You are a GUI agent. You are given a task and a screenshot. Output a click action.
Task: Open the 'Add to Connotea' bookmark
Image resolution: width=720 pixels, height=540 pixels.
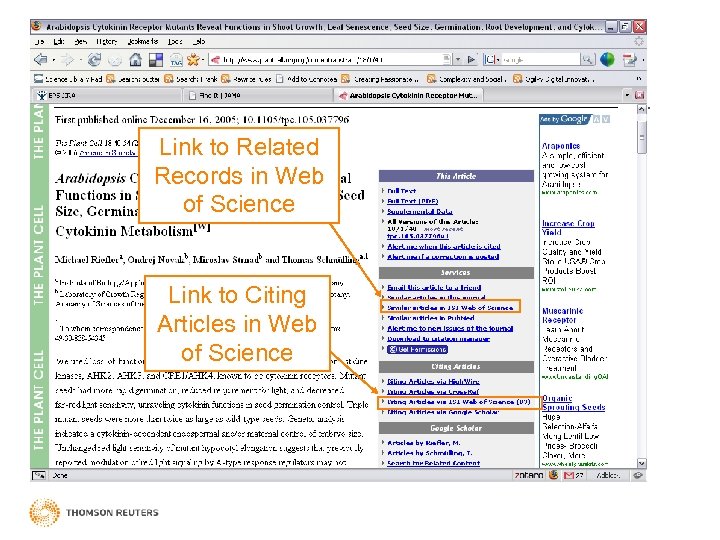307,79
